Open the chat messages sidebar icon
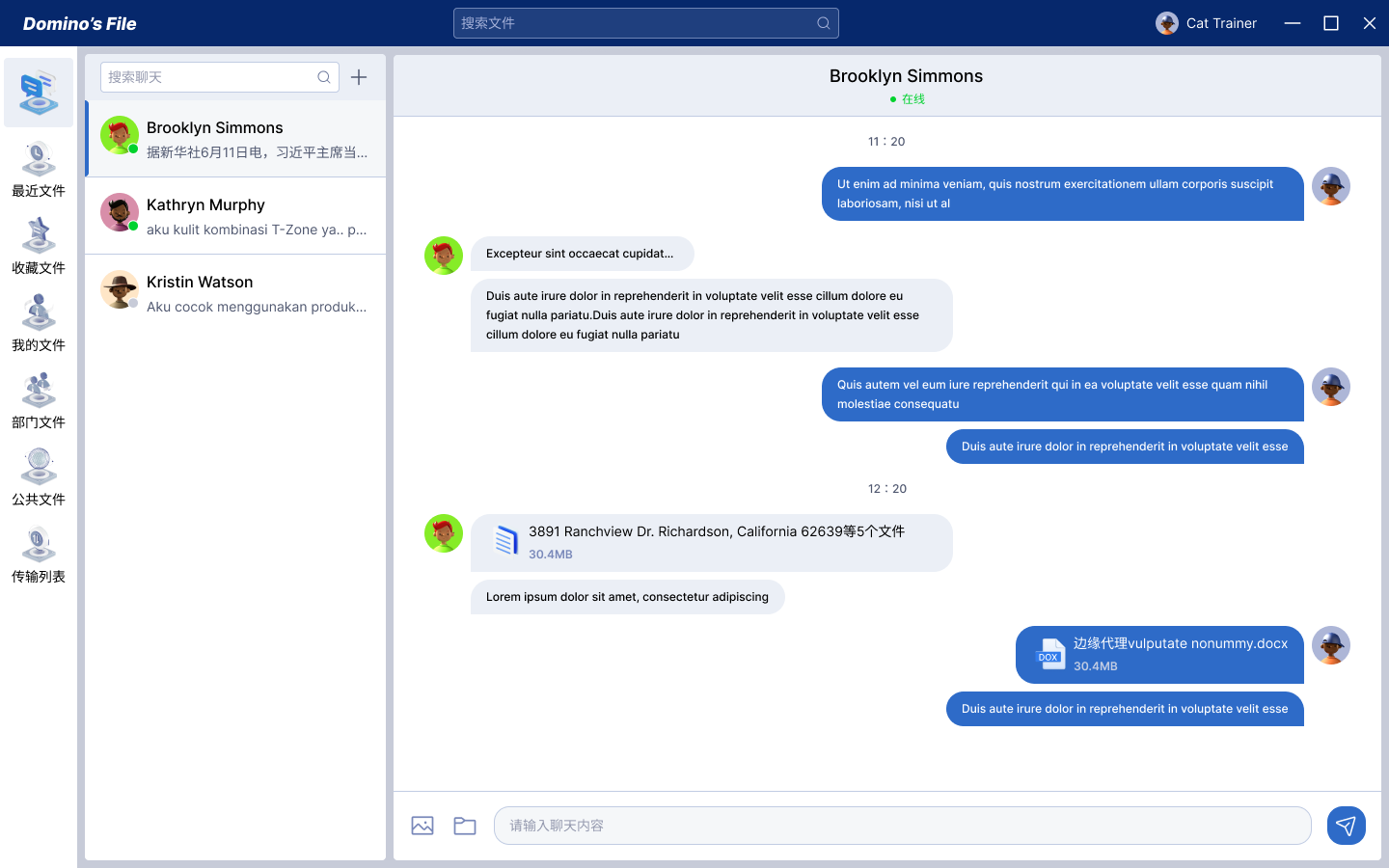The image size is (1389, 868). [x=39, y=93]
